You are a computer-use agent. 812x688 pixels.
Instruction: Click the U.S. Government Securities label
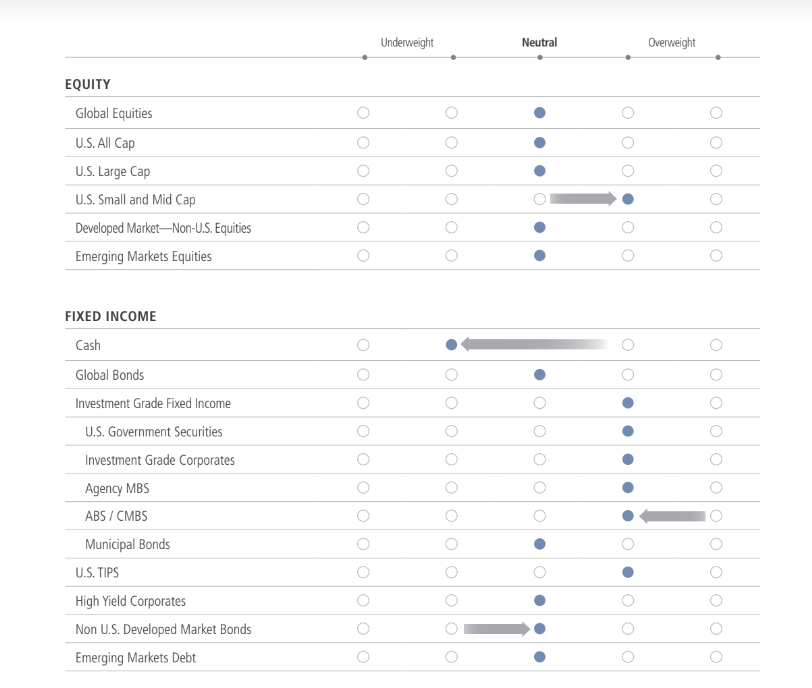[154, 432]
